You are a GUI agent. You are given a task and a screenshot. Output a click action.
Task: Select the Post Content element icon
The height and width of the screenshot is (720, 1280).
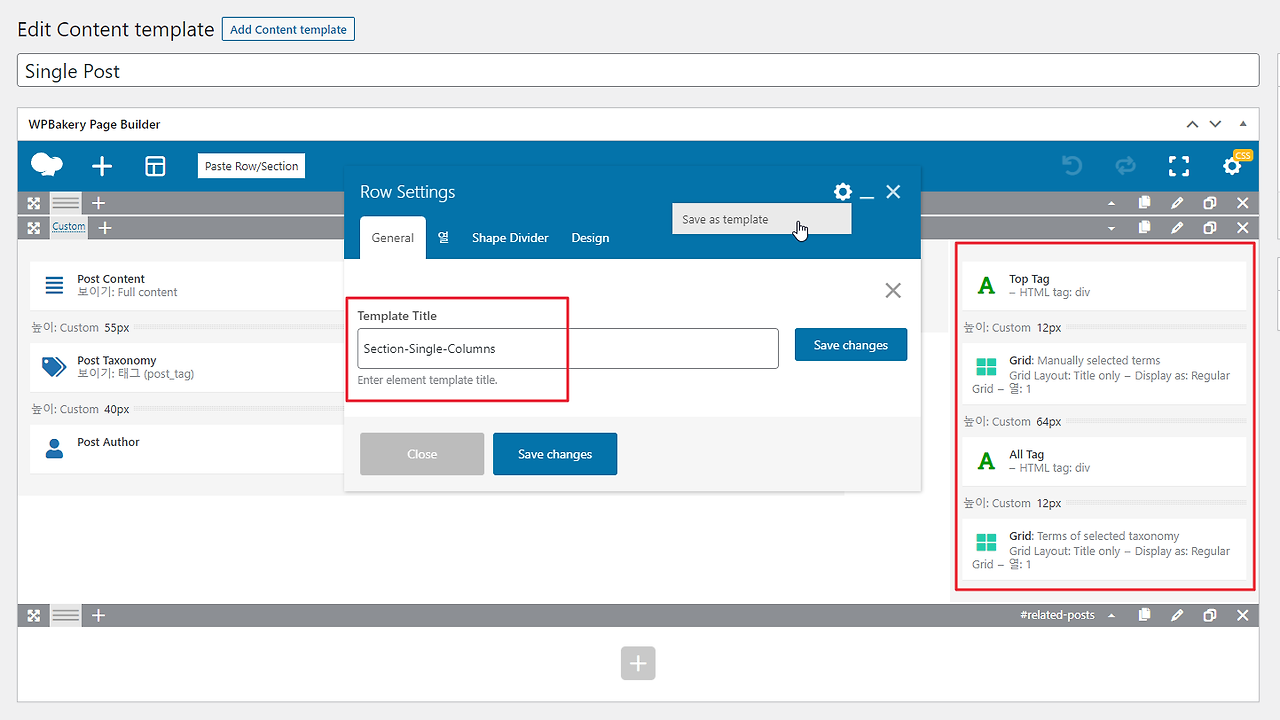click(x=54, y=286)
